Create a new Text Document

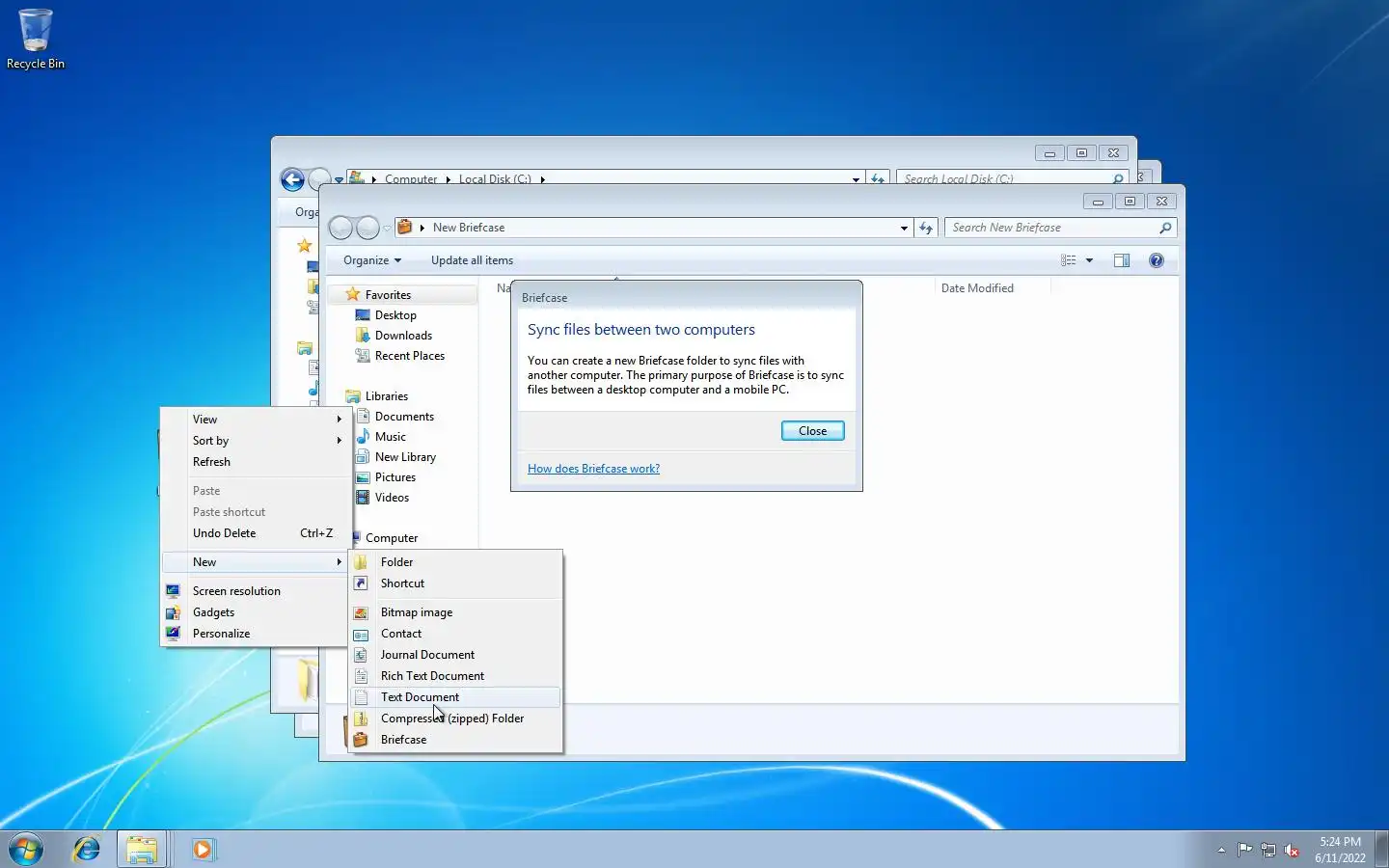point(455,697)
